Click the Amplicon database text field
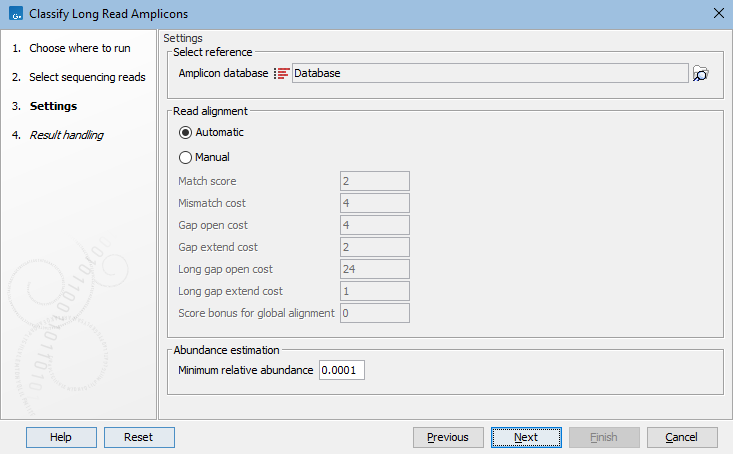The height and width of the screenshot is (454, 733). click(489, 74)
